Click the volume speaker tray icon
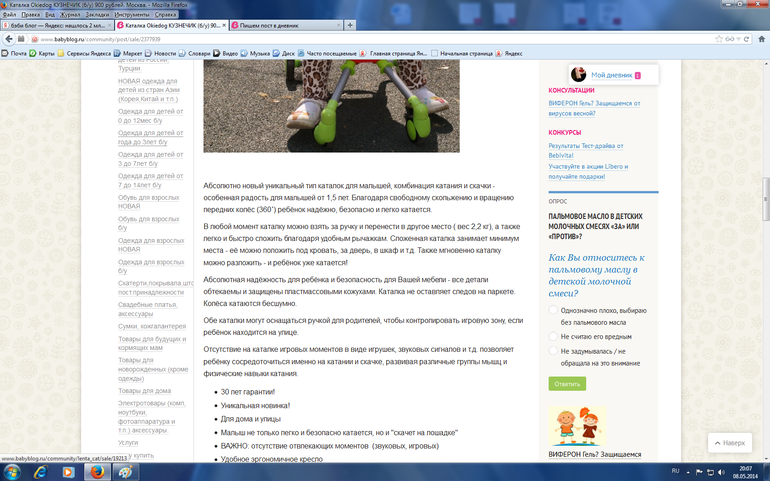Viewport: 770px width, 481px height. [721, 472]
